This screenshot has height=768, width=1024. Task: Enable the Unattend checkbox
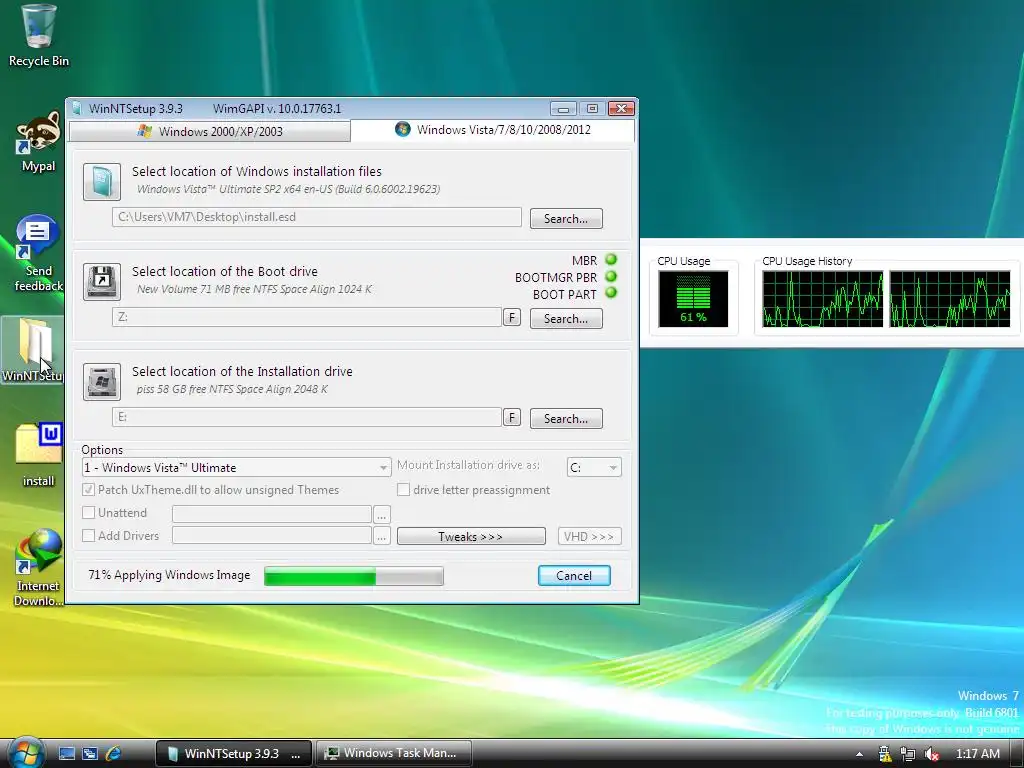click(88, 513)
